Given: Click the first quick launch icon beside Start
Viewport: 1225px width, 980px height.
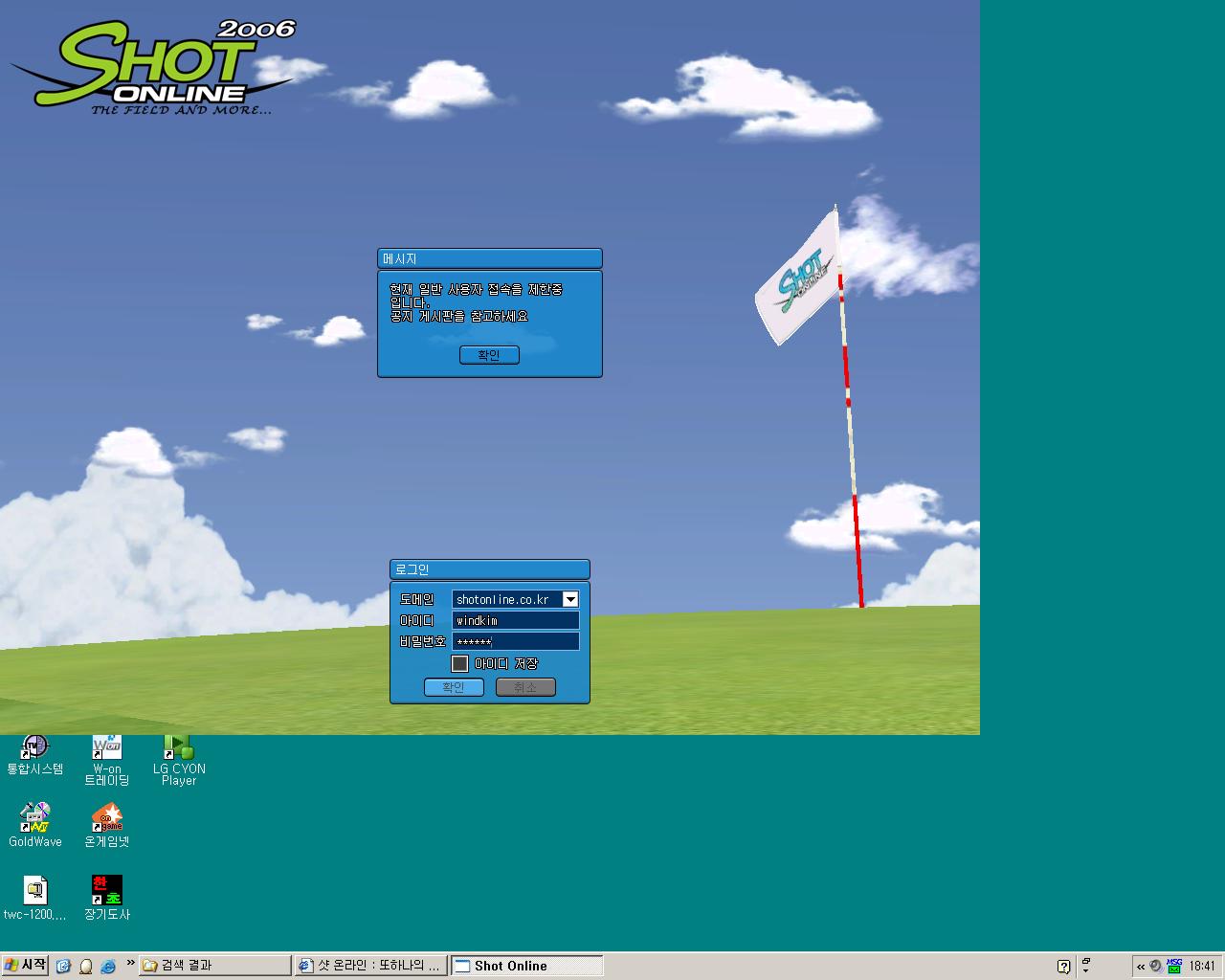Looking at the screenshot, I should 63,966.
